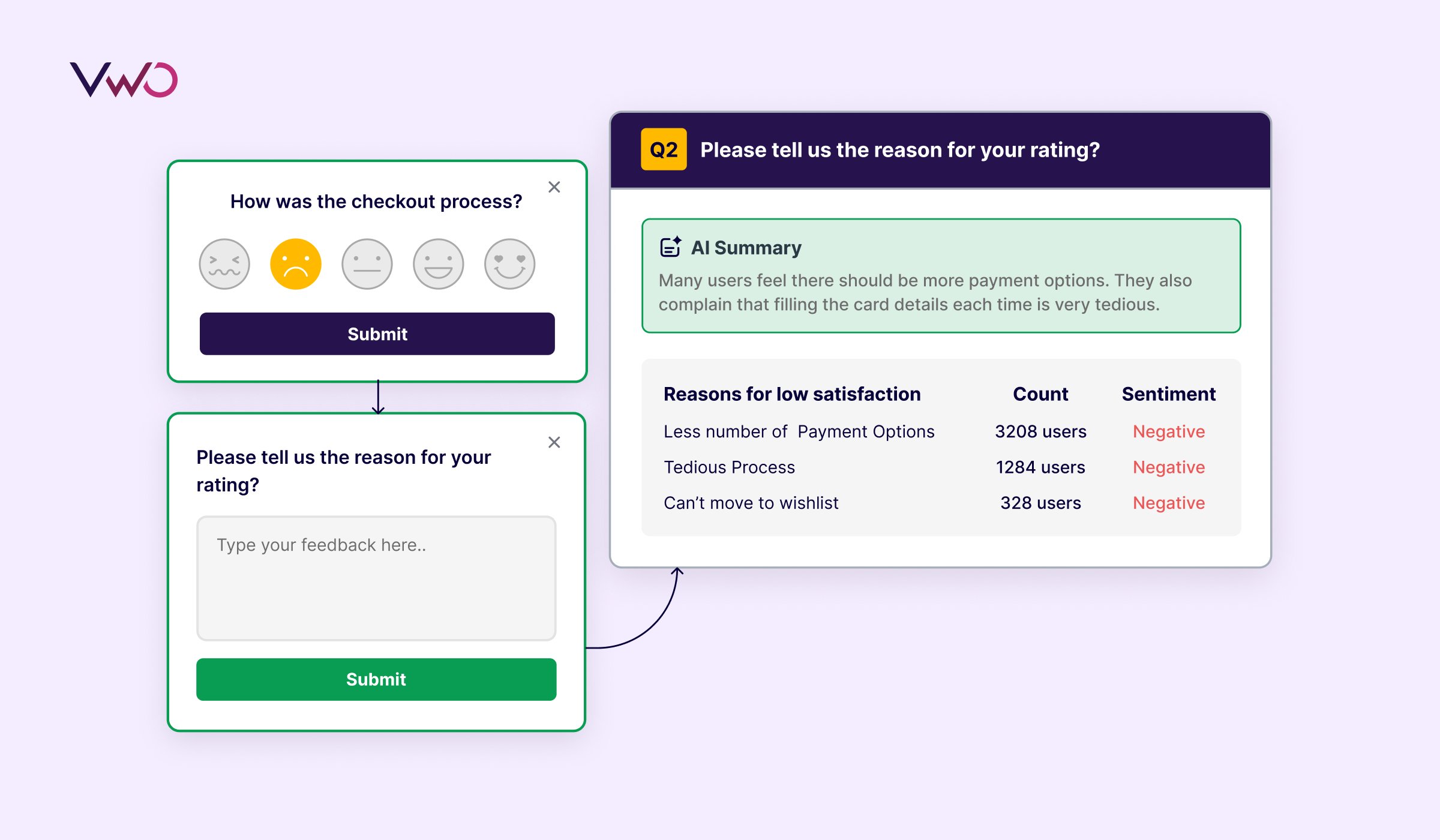Click the 'Reasons for low satisfaction' header
This screenshot has width=1440, height=840.
pyautogui.click(x=792, y=394)
